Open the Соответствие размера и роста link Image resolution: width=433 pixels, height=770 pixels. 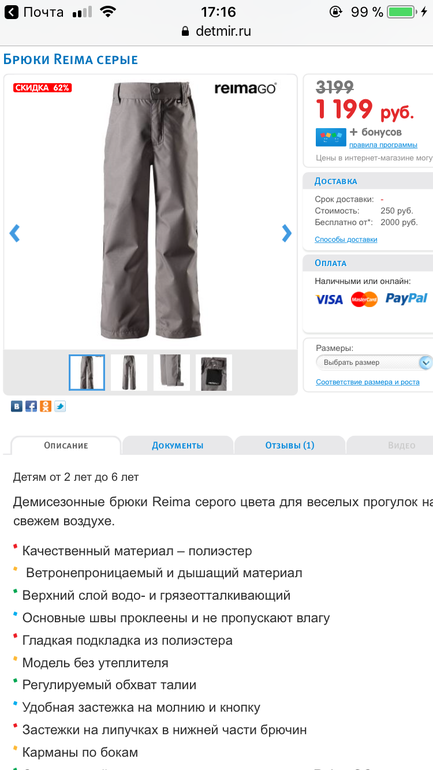[367, 382]
